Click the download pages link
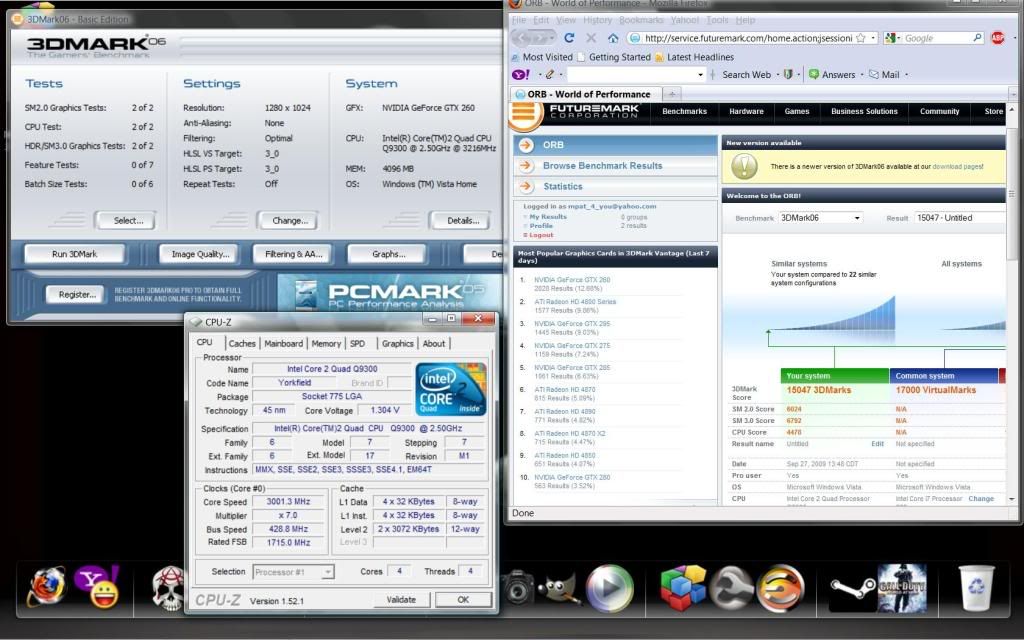This screenshot has width=1024, height=640. point(957,167)
